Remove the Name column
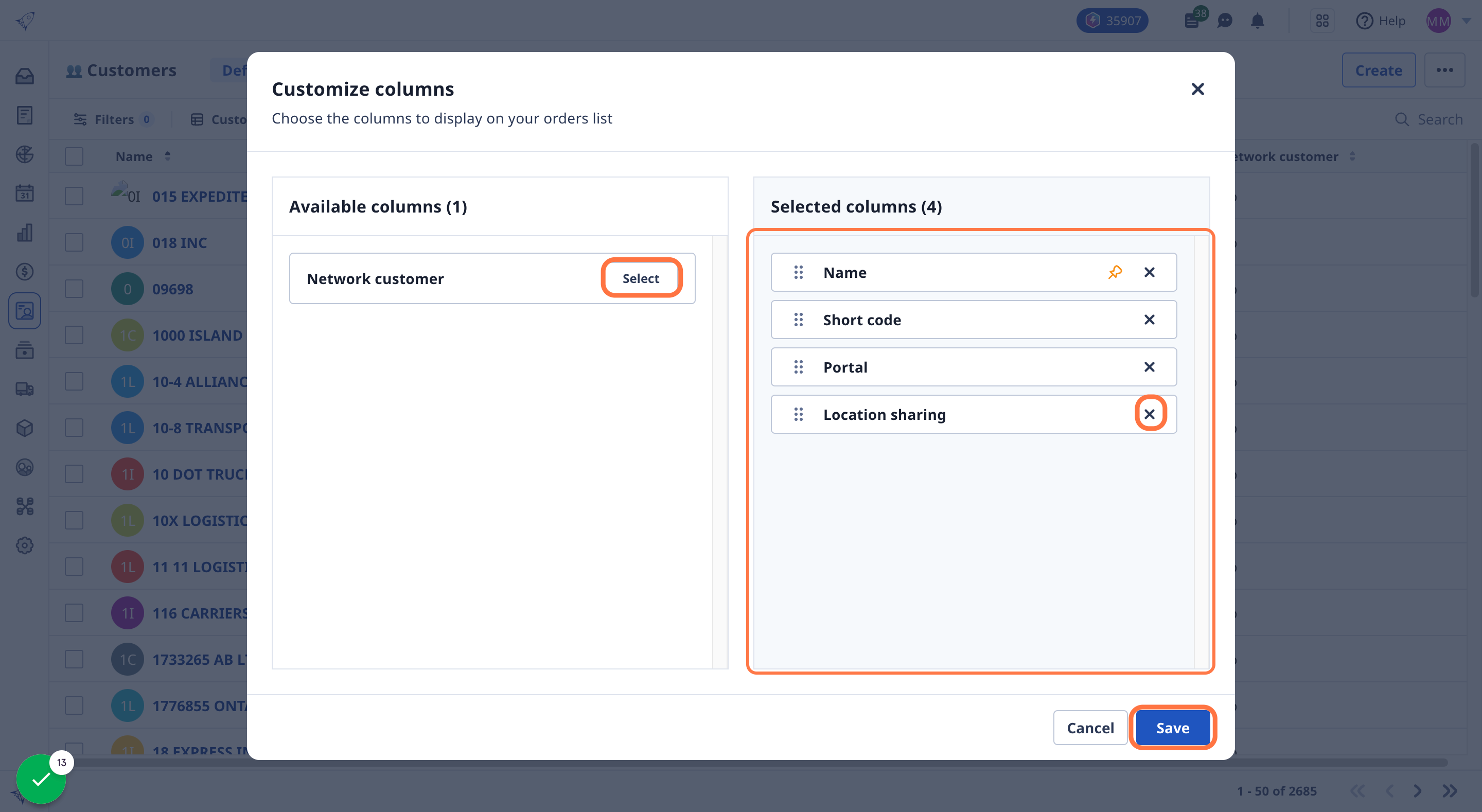Screen dimensions: 1482x812 click(x=1149, y=272)
